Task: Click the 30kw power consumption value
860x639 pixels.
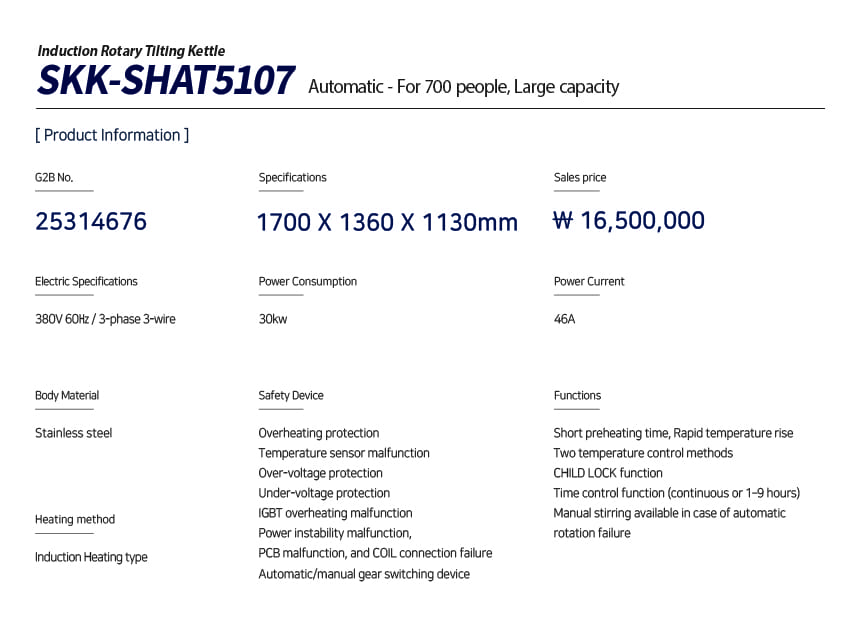Action: tap(273, 319)
